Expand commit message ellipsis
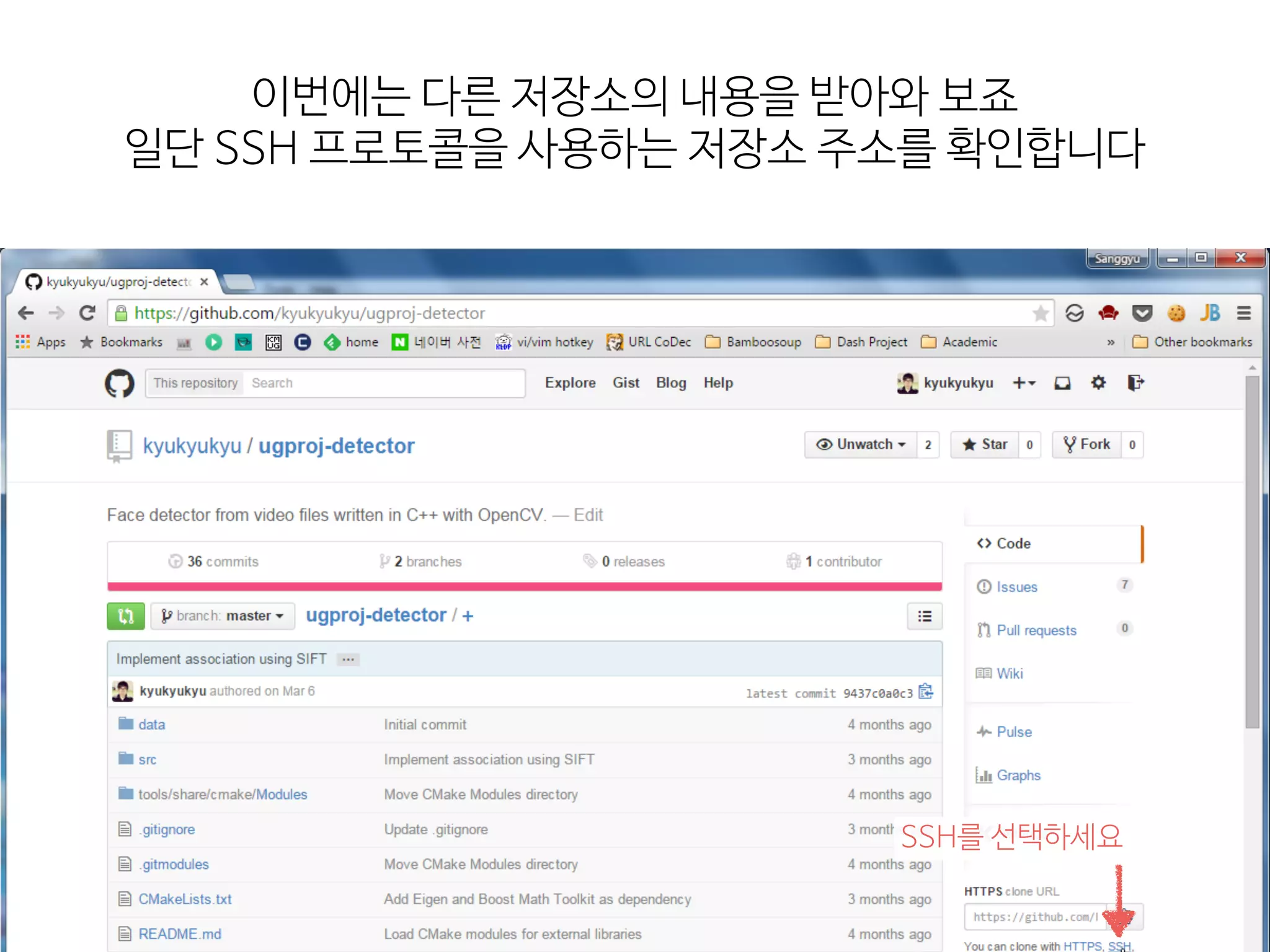The image size is (1270, 952). pos(349,659)
